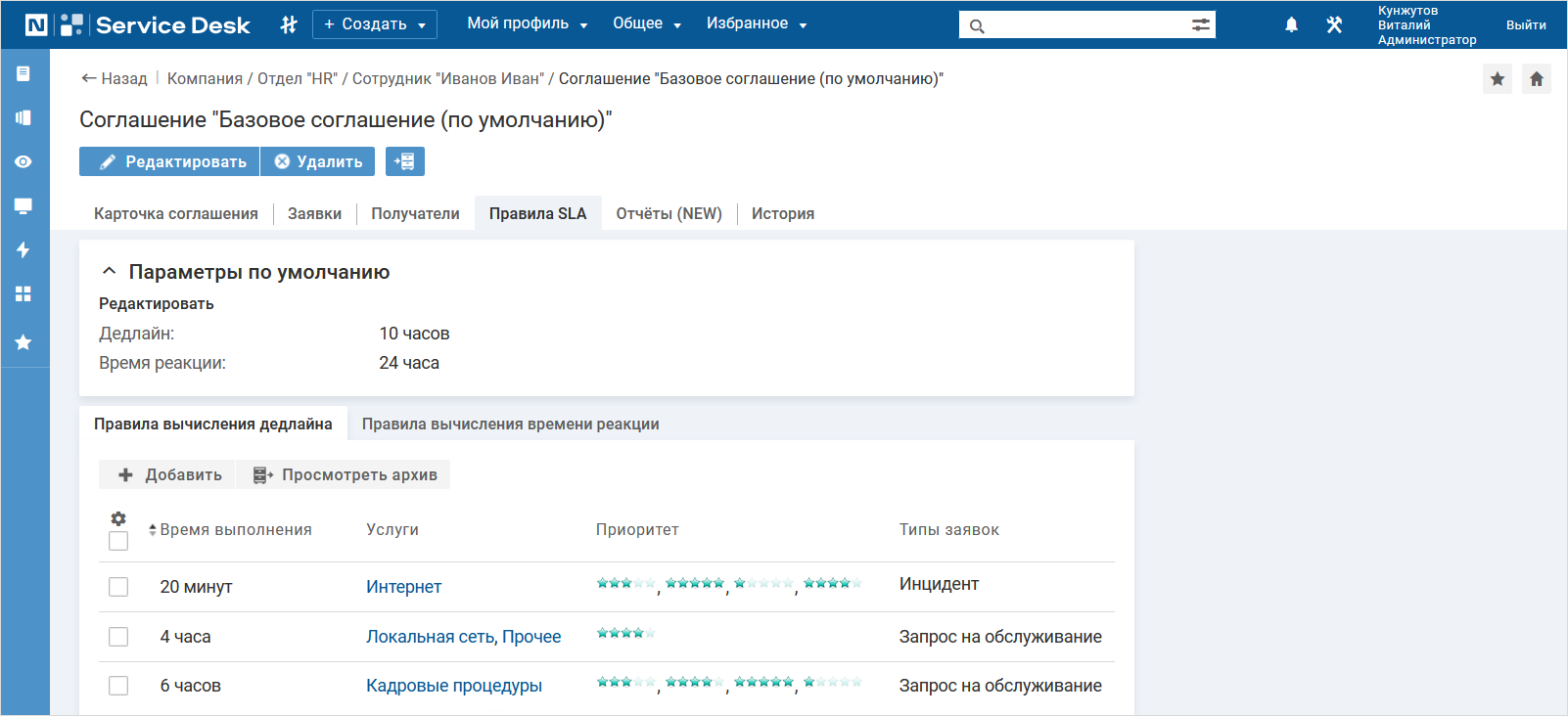Click Сотрудник "Иванов Иван" breadcrumb

(447, 78)
